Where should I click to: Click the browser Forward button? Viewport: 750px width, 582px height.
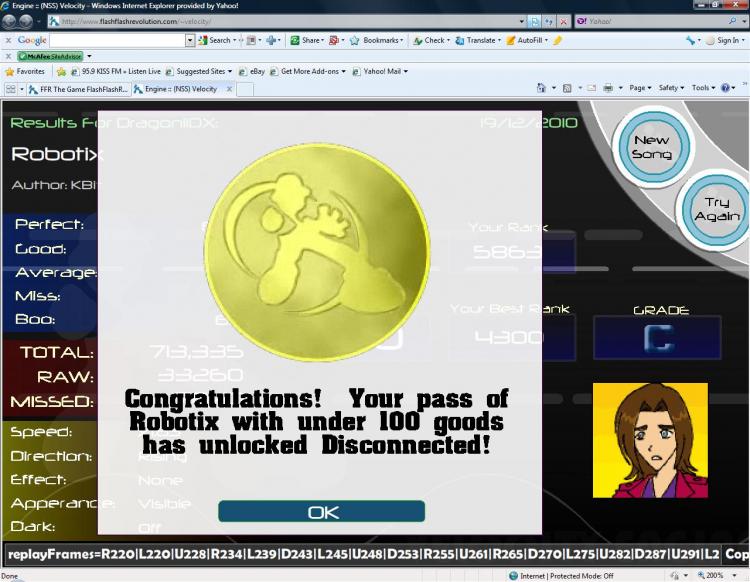tap(25, 21)
